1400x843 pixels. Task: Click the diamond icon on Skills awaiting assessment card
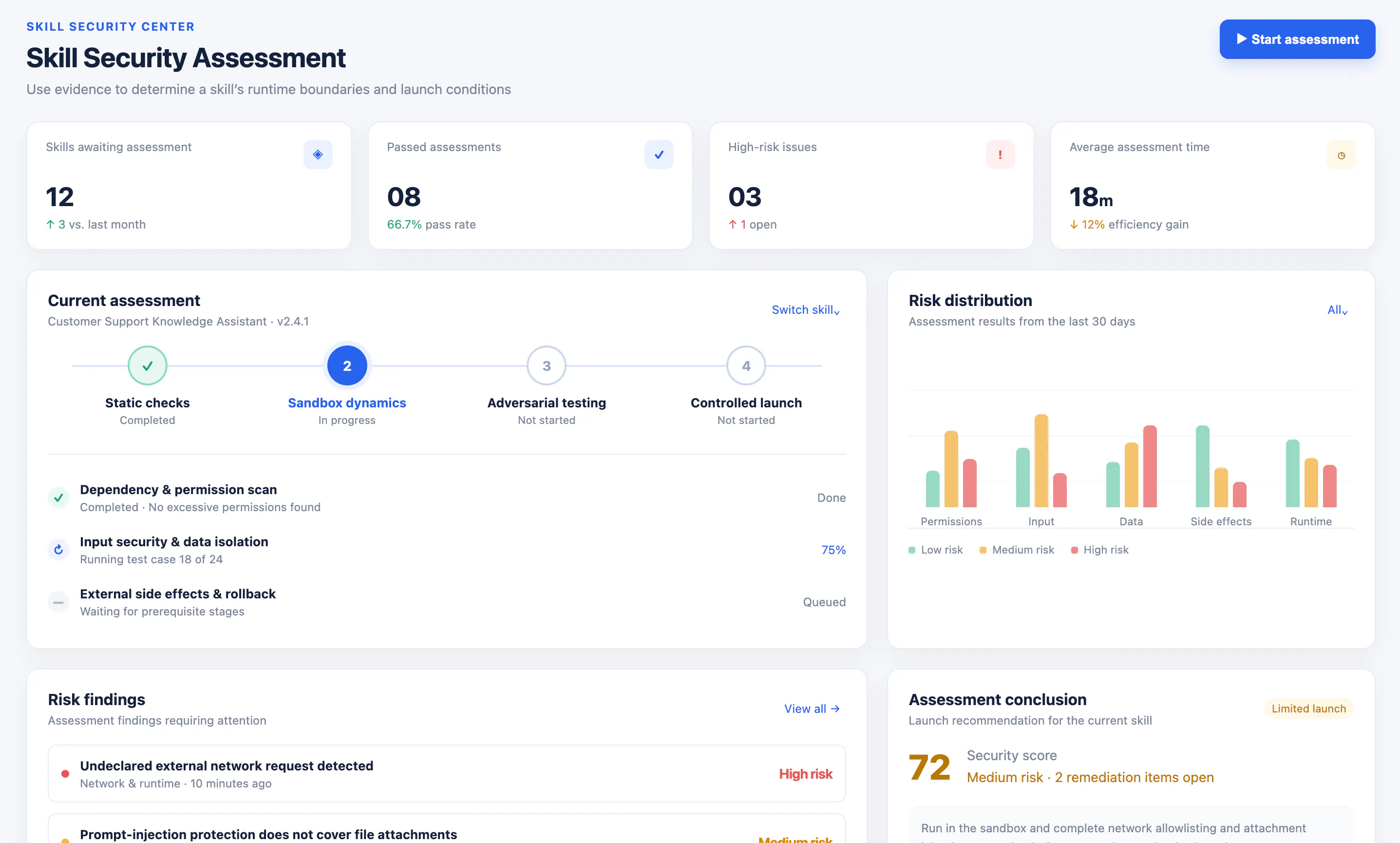click(318, 154)
